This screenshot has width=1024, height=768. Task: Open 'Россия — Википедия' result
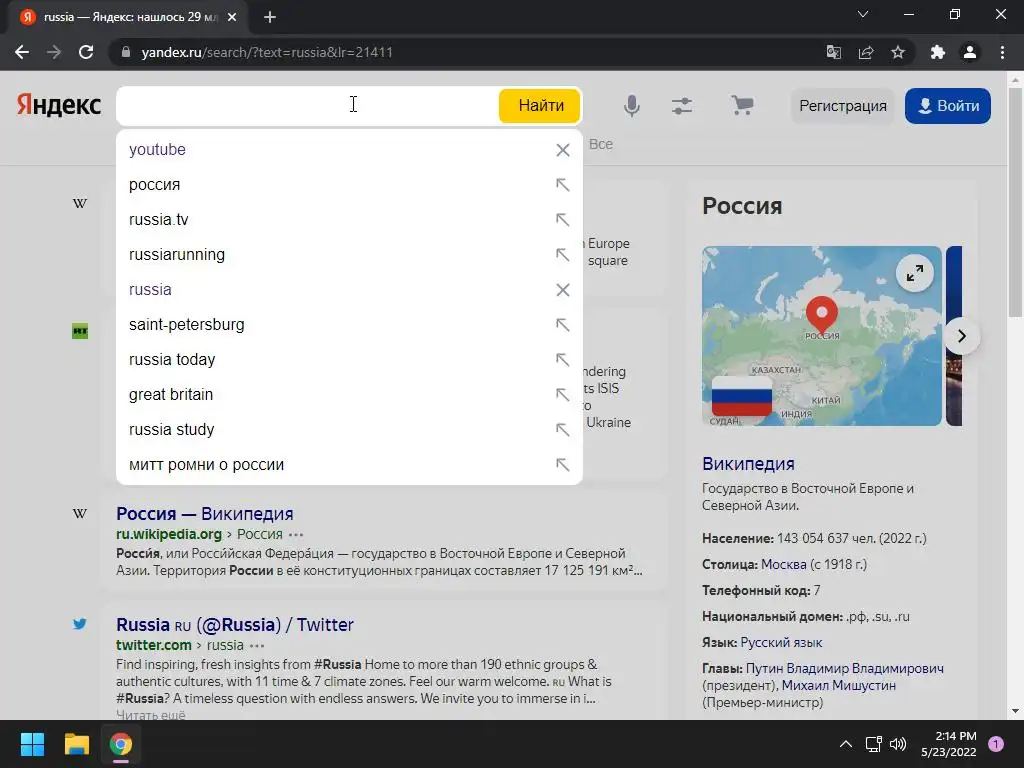(204, 513)
